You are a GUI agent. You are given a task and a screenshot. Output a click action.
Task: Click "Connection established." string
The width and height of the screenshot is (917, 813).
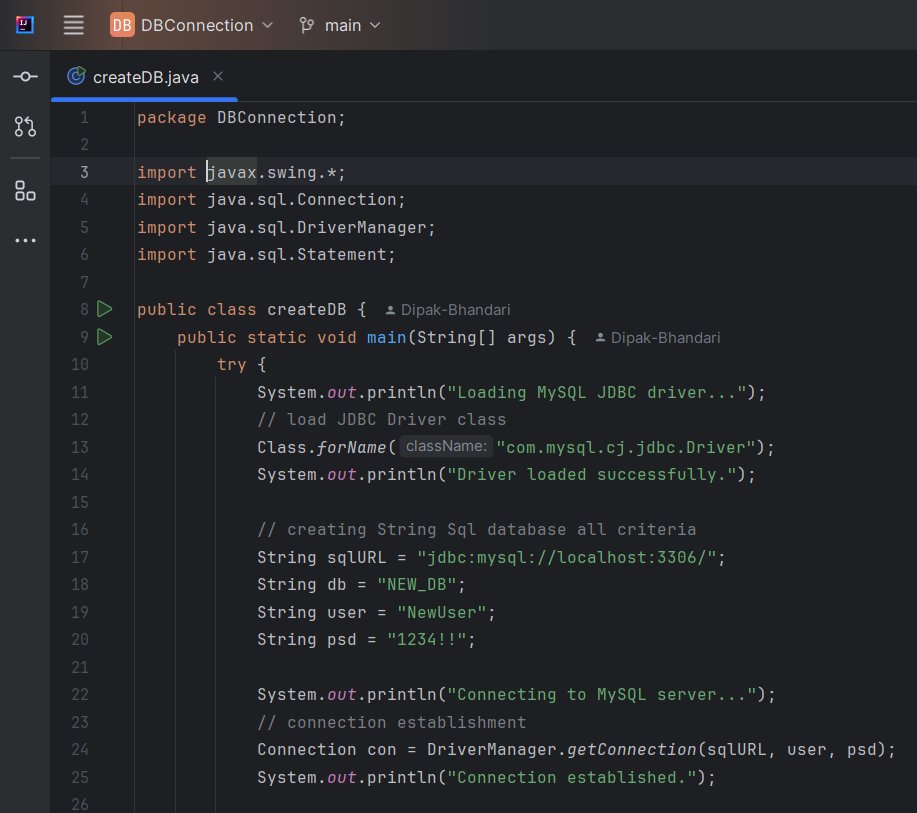(x=572, y=777)
